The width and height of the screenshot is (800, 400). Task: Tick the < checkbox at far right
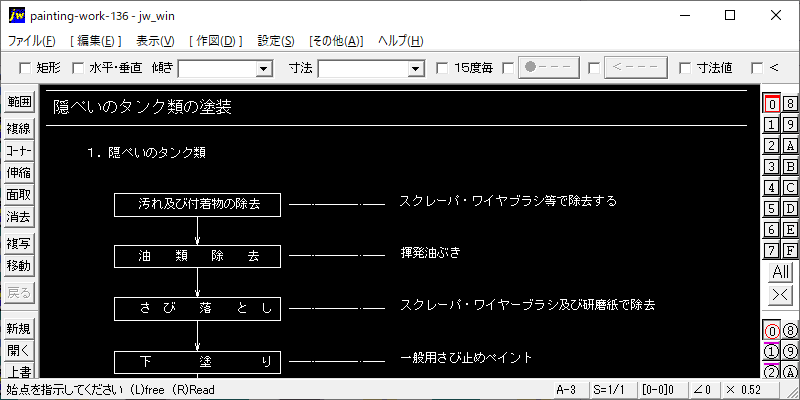(x=757, y=68)
